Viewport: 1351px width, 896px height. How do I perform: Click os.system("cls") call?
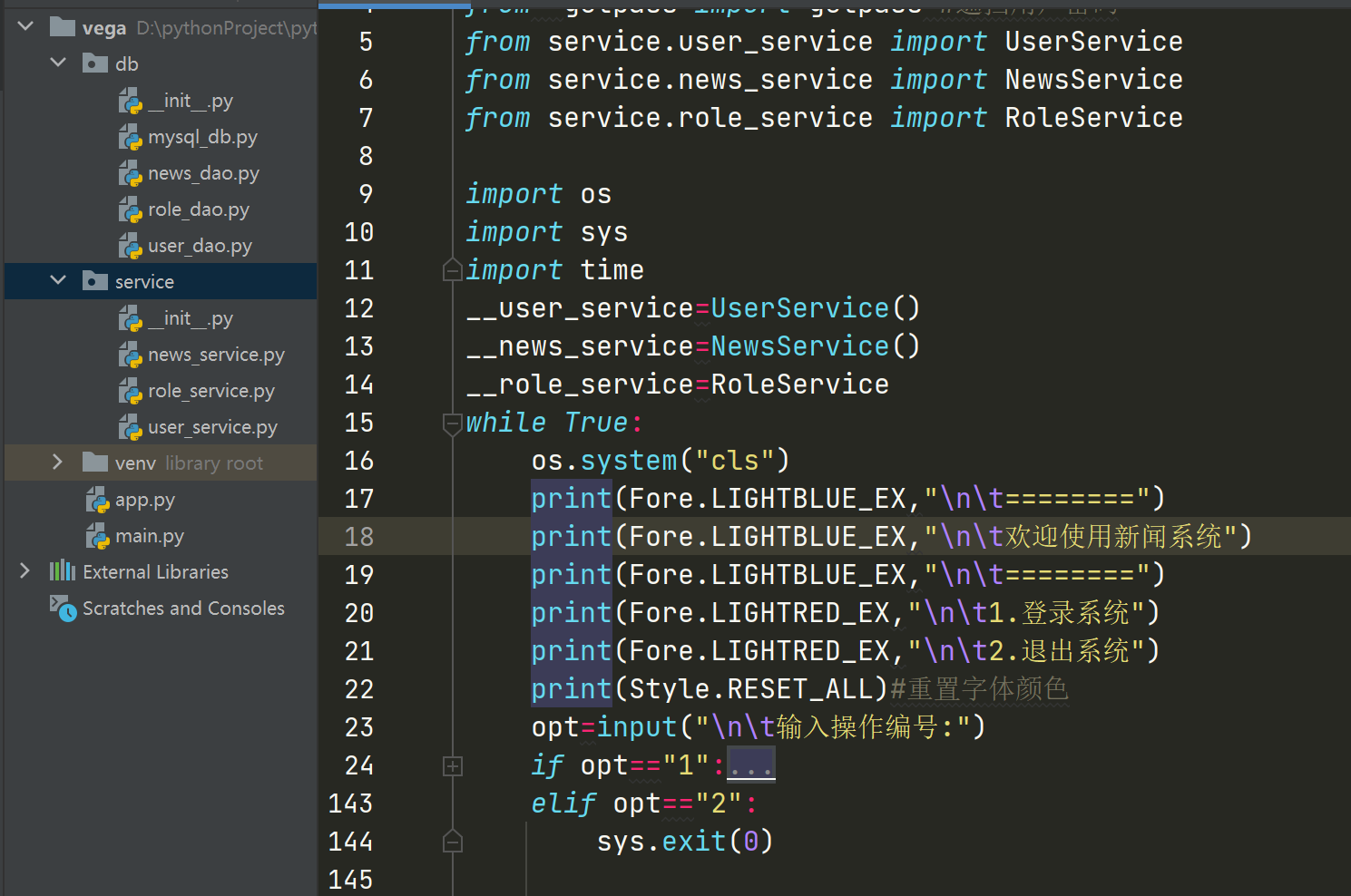click(661, 461)
